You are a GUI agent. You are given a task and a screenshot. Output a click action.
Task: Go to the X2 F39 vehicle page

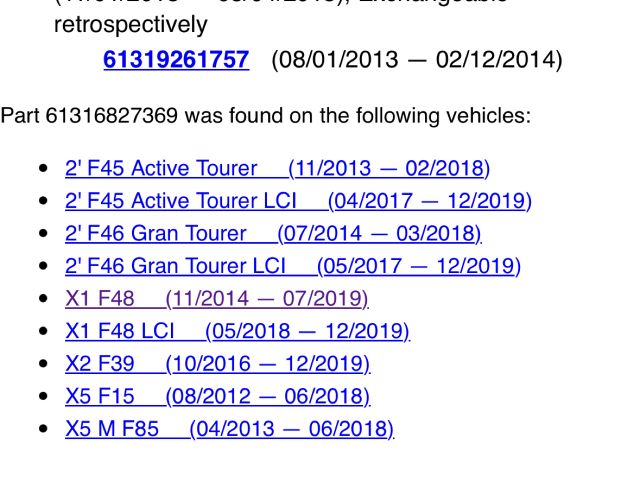[99, 364]
